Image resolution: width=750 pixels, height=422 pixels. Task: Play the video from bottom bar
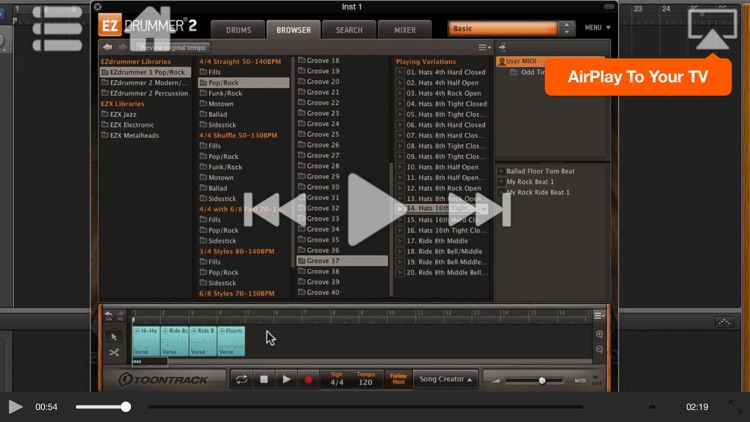[15, 407]
